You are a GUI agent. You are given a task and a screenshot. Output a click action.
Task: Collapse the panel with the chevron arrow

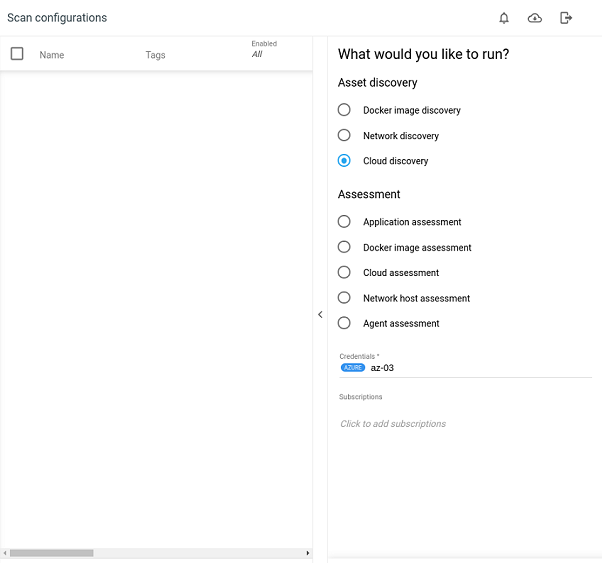pos(320,314)
